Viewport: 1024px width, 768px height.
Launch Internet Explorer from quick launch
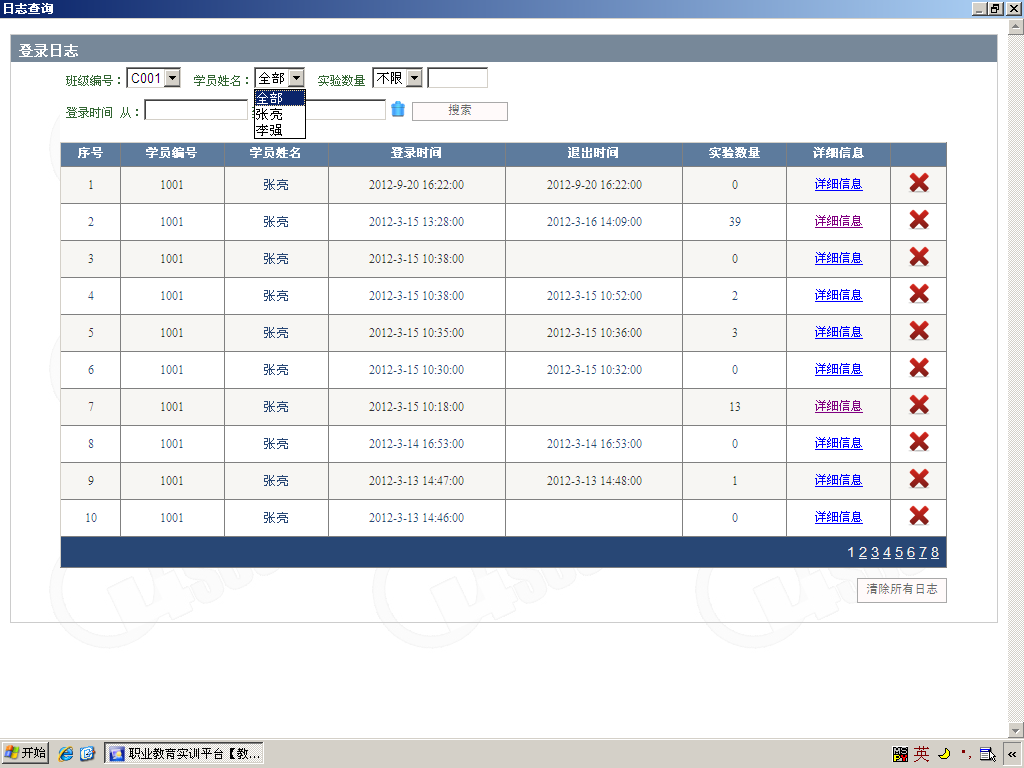[66, 754]
